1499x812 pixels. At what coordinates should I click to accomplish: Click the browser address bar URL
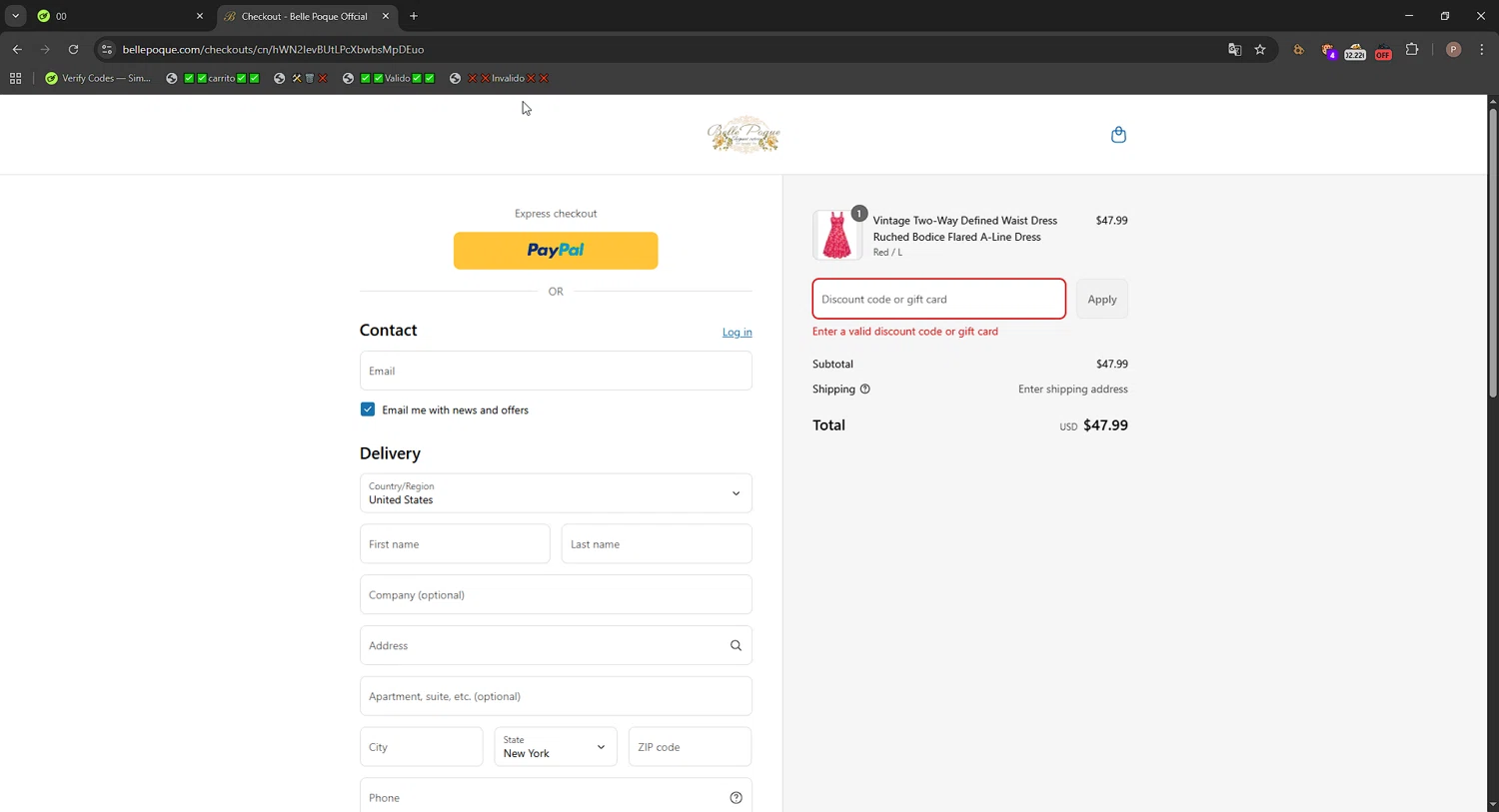(x=273, y=49)
